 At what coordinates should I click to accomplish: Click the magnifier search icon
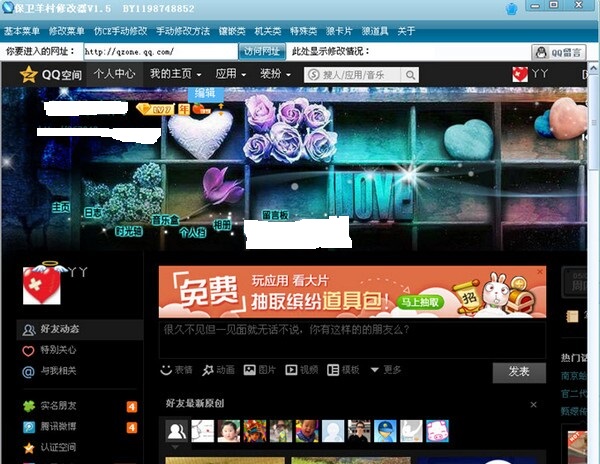click(x=410, y=75)
